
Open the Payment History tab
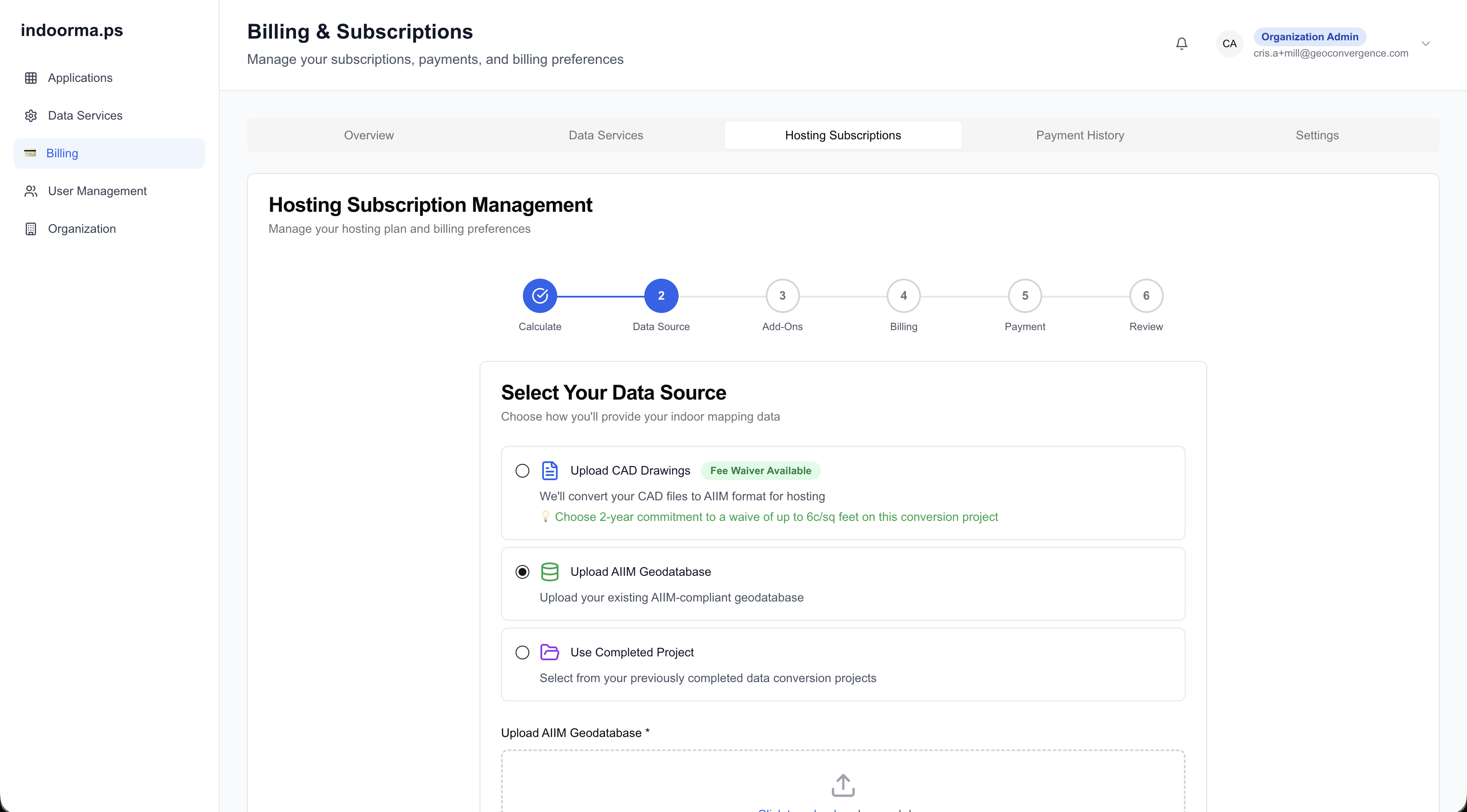point(1080,135)
